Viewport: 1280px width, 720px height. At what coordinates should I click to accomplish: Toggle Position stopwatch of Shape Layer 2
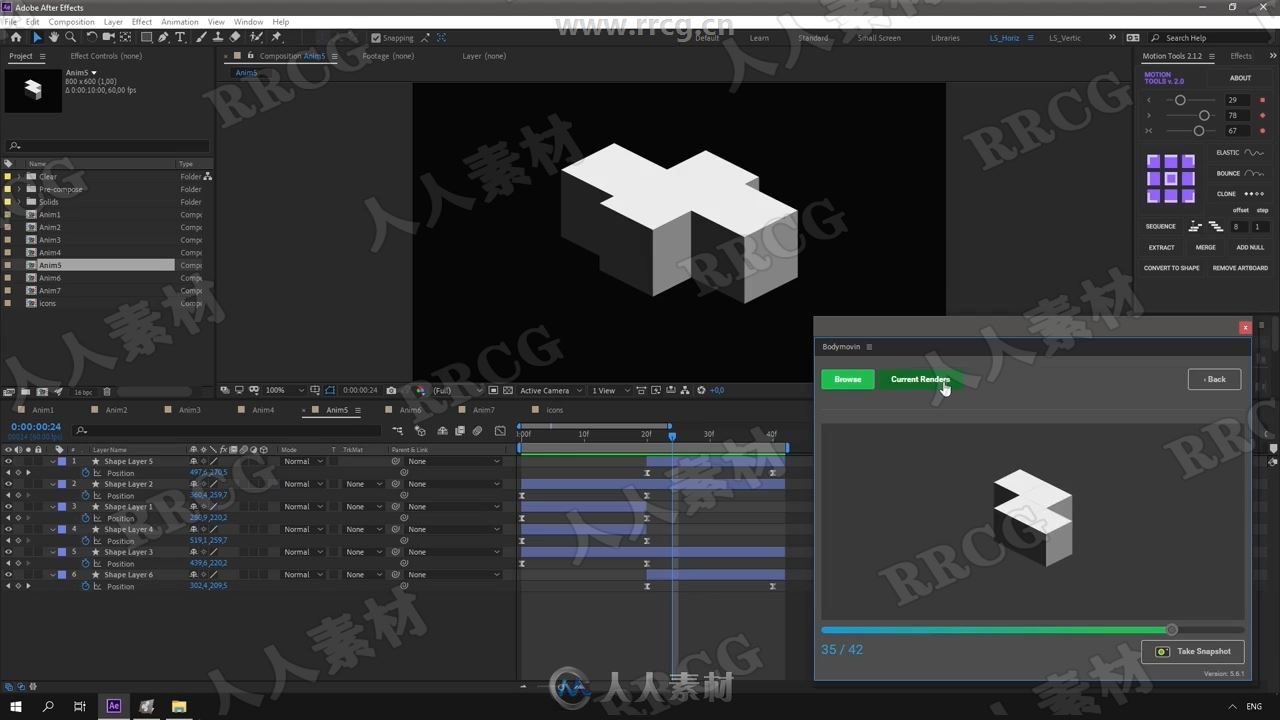click(x=86, y=496)
